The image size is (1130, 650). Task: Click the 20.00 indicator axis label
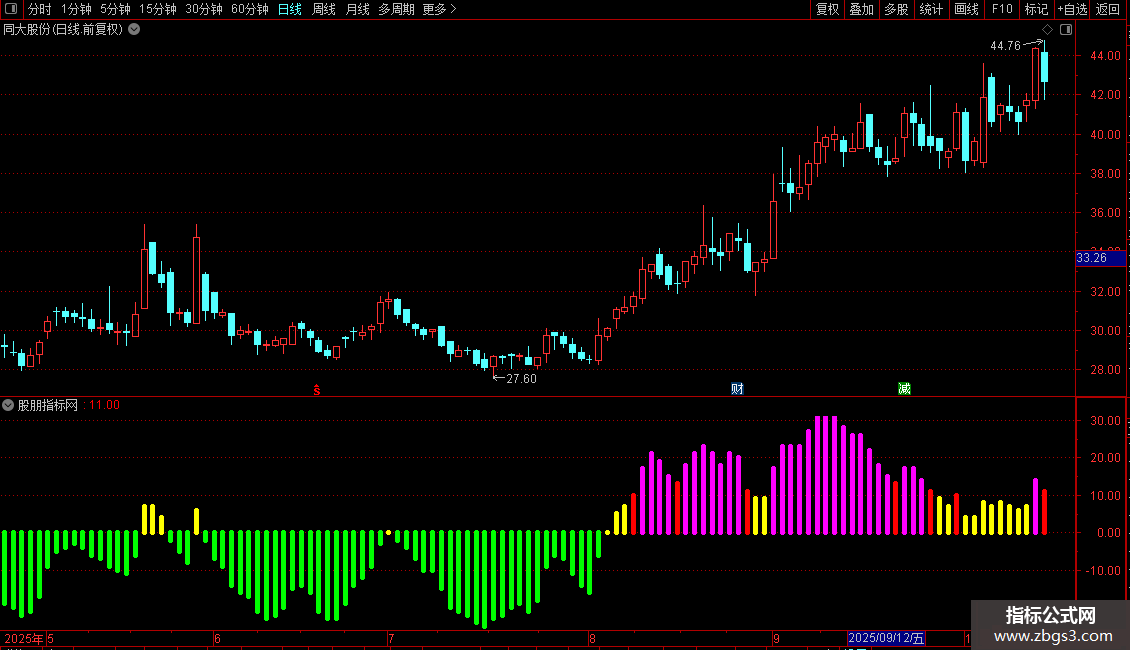pos(1105,458)
